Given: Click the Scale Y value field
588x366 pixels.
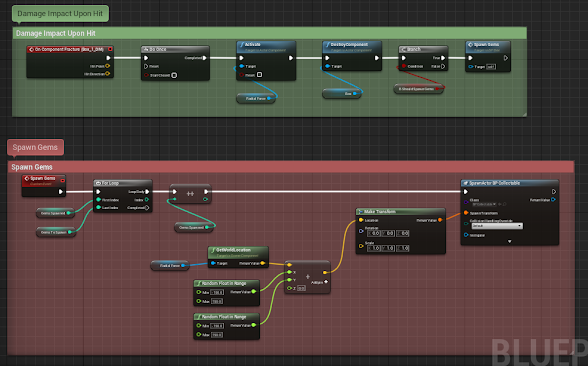Looking at the screenshot, I should pos(388,248).
